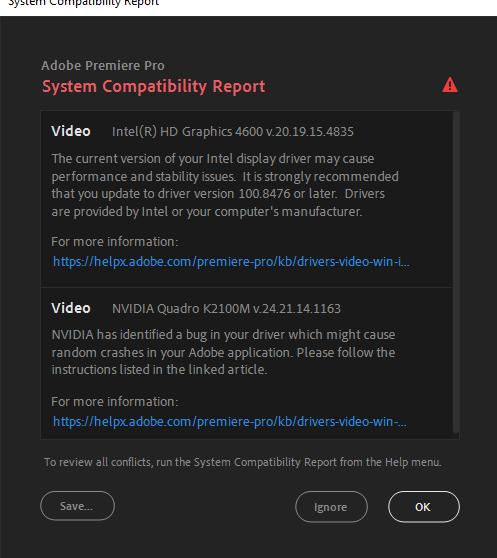
Task: Select the Intel(R) HD Graphics 4600 entry title
Action: click(x=233, y=132)
